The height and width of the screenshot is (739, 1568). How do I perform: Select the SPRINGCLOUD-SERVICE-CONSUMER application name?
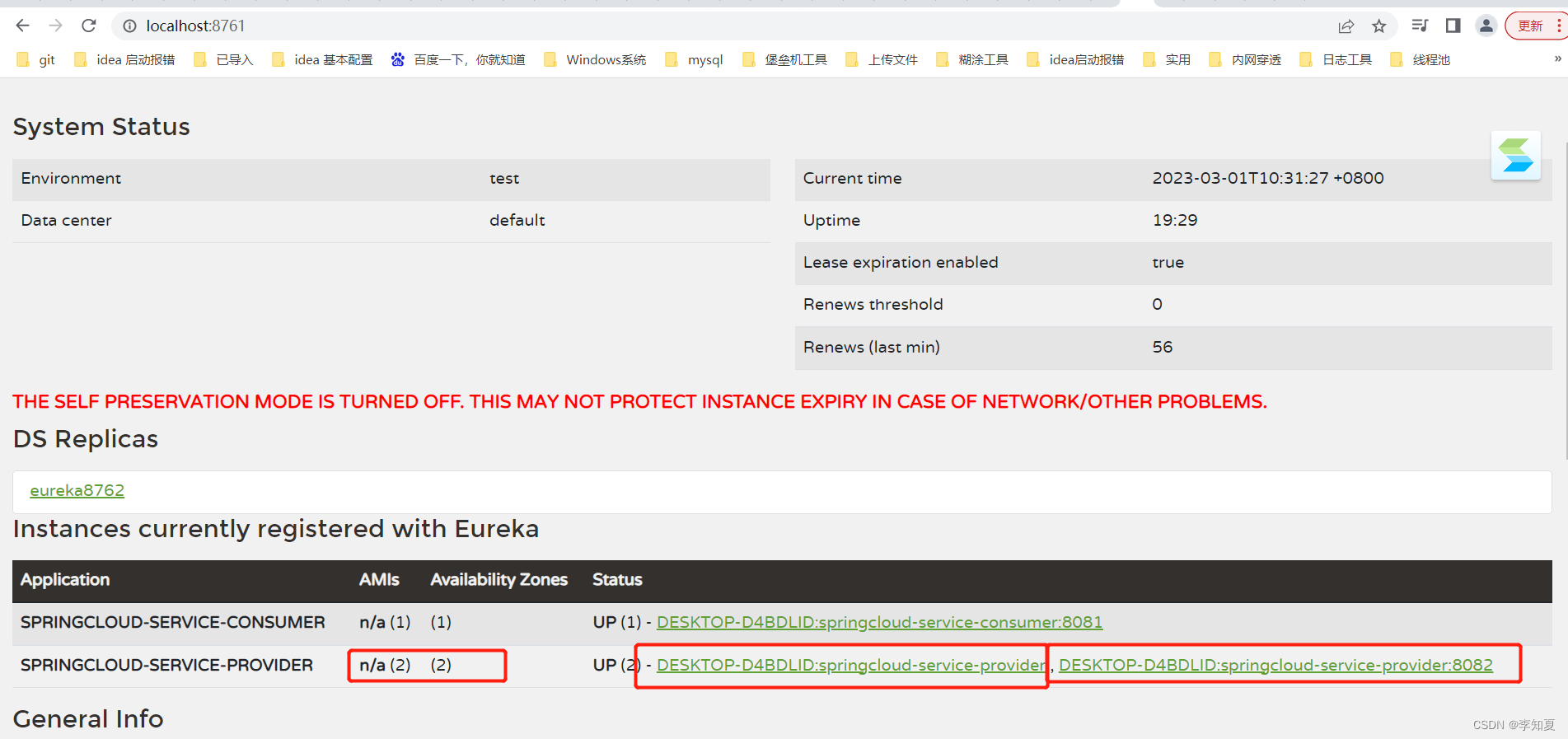coord(173,622)
